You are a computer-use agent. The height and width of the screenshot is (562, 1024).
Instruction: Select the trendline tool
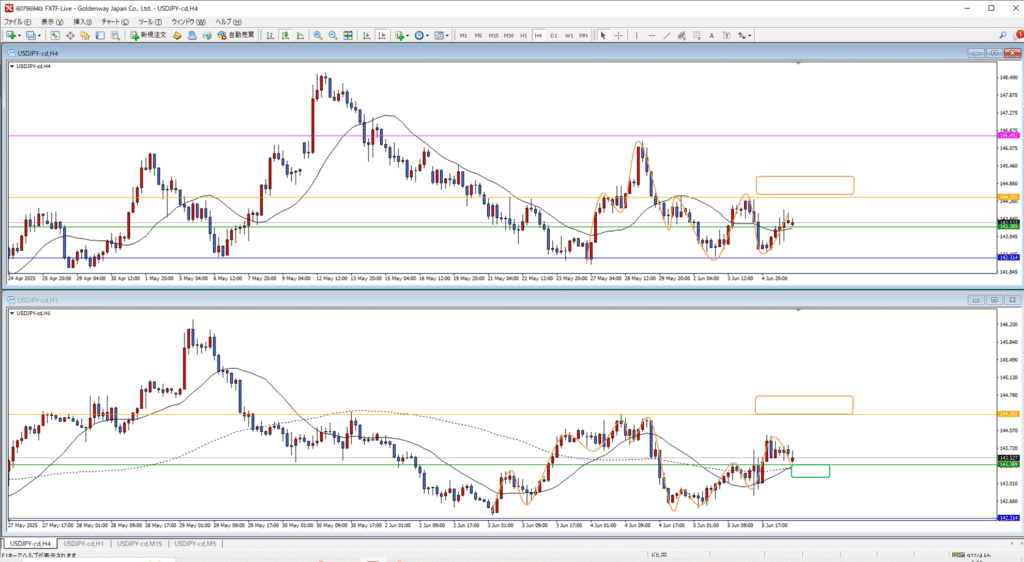(x=667, y=35)
